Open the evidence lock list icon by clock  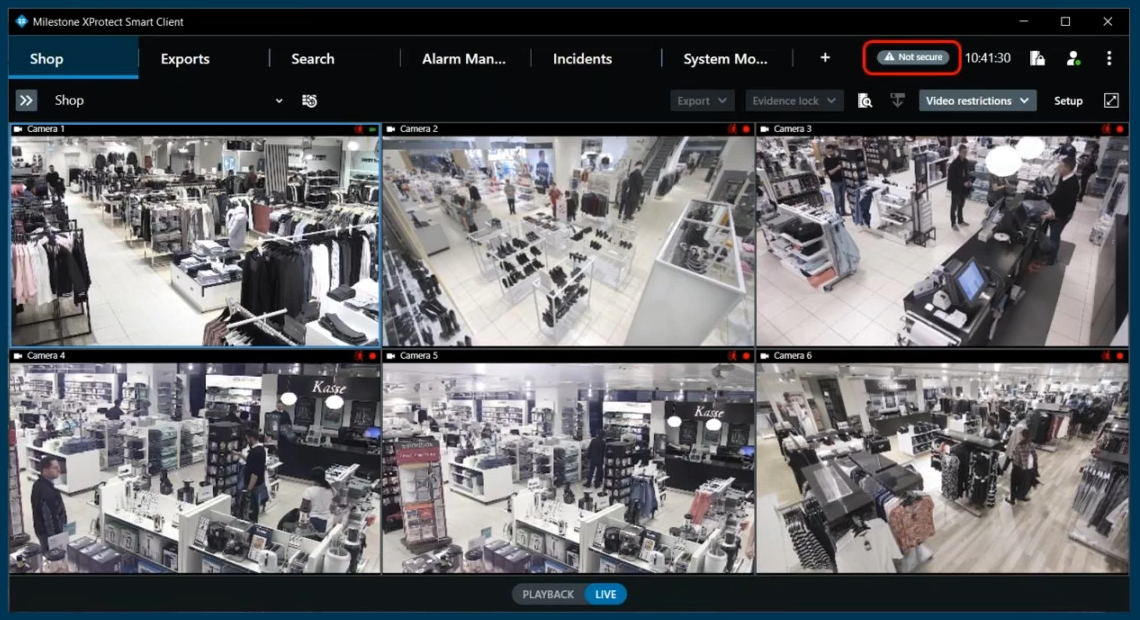pyautogui.click(x=1037, y=58)
